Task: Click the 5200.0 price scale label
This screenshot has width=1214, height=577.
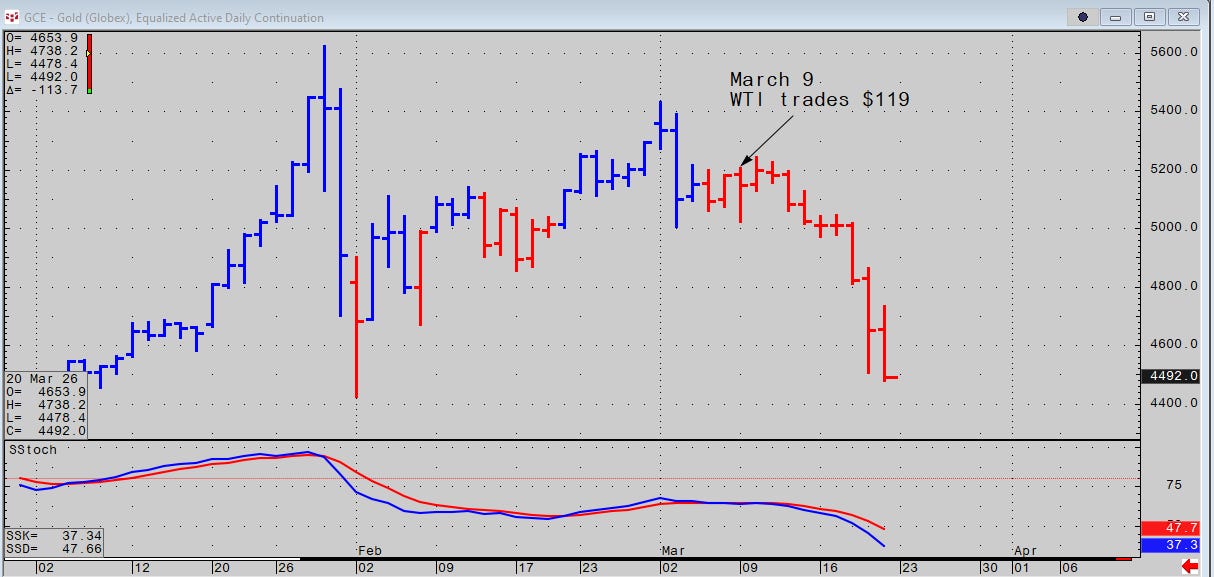Action: pos(1174,169)
